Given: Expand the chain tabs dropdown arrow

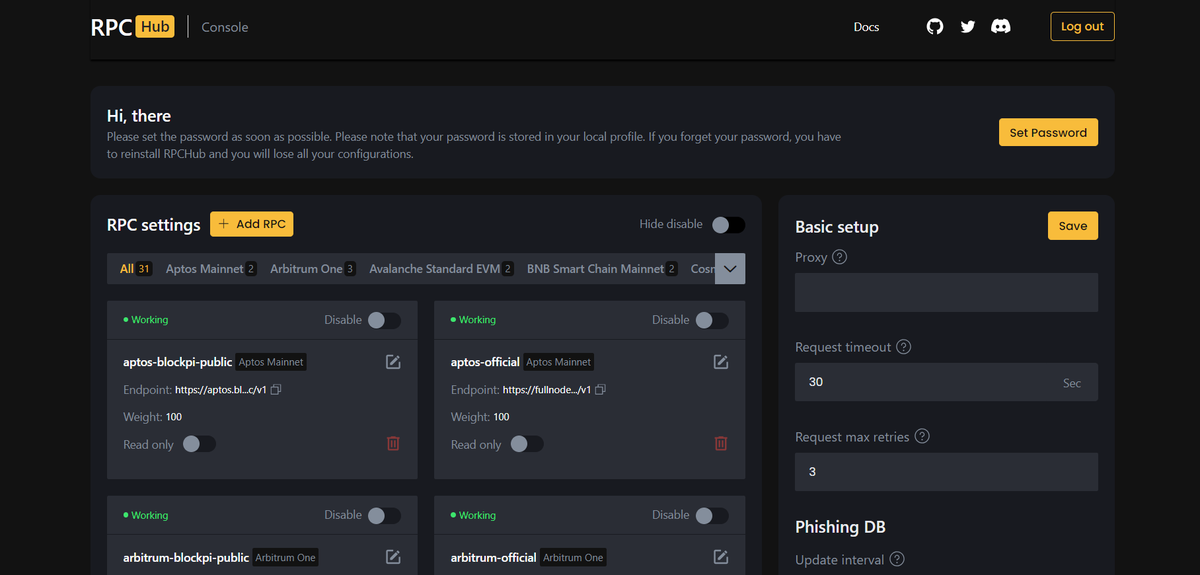Looking at the screenshot, I should pos(730,269).
